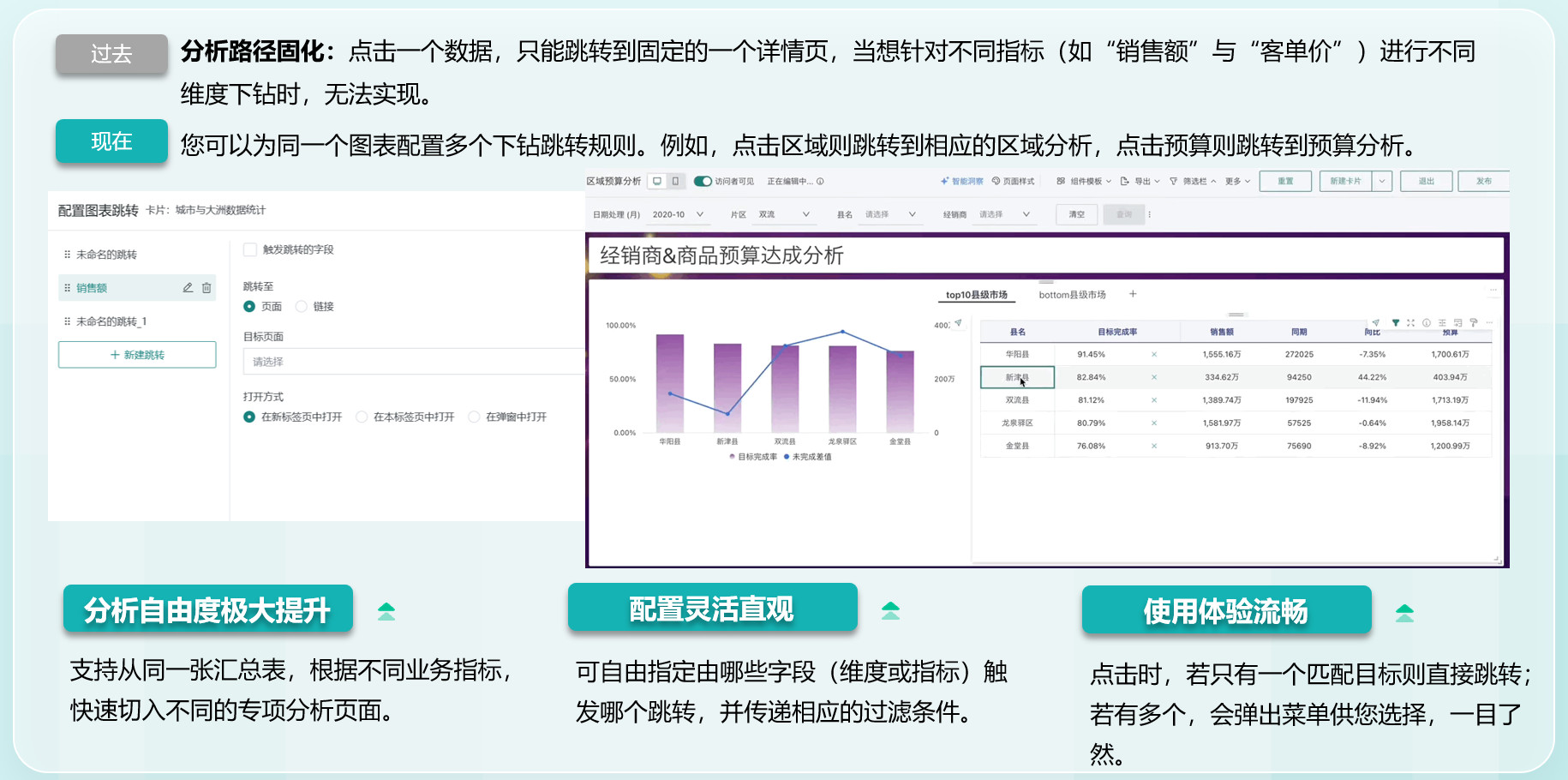Click the 新津县 cell in table
1568x780 pixels.
tap(1016, 377)
